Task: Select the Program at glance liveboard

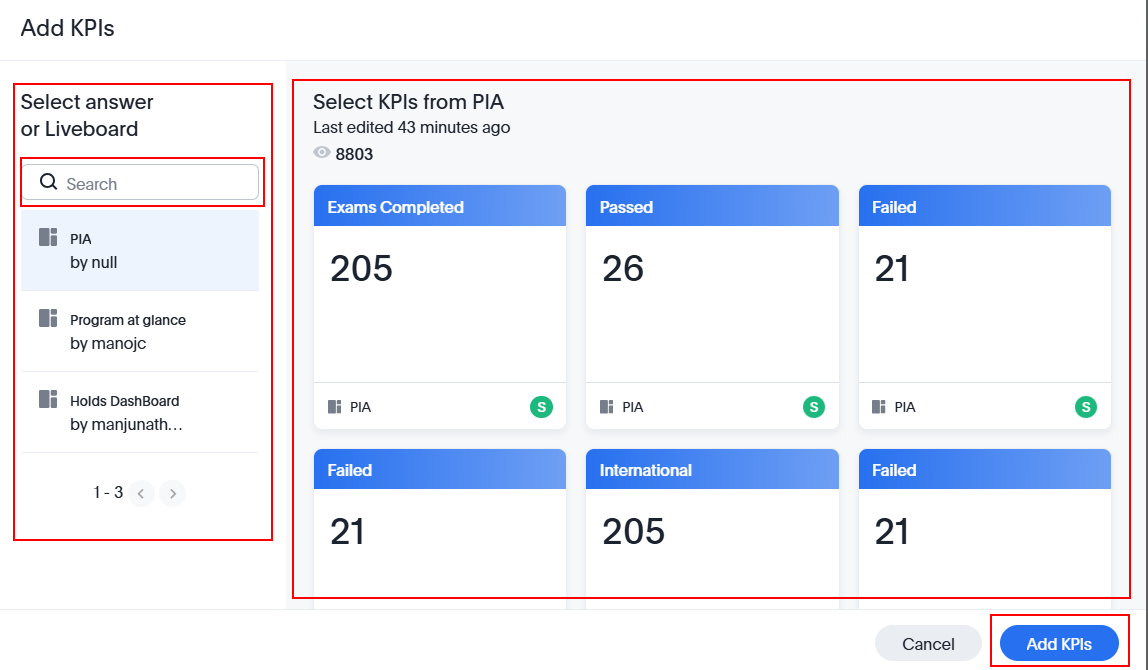Action: tap(140, 331)
